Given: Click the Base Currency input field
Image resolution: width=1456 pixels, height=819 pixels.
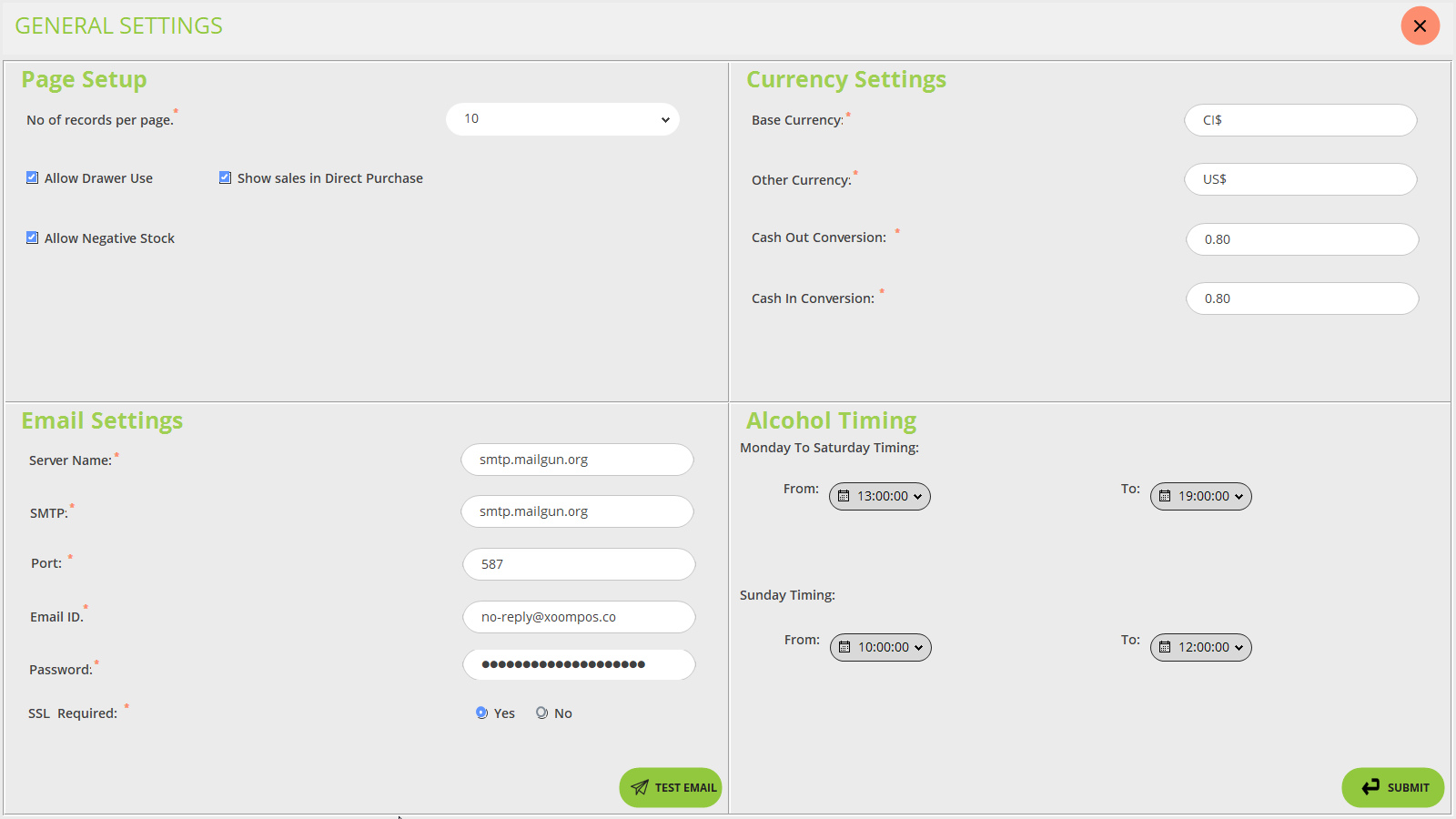Looking at the screenshot, I should pos(1299,120).
